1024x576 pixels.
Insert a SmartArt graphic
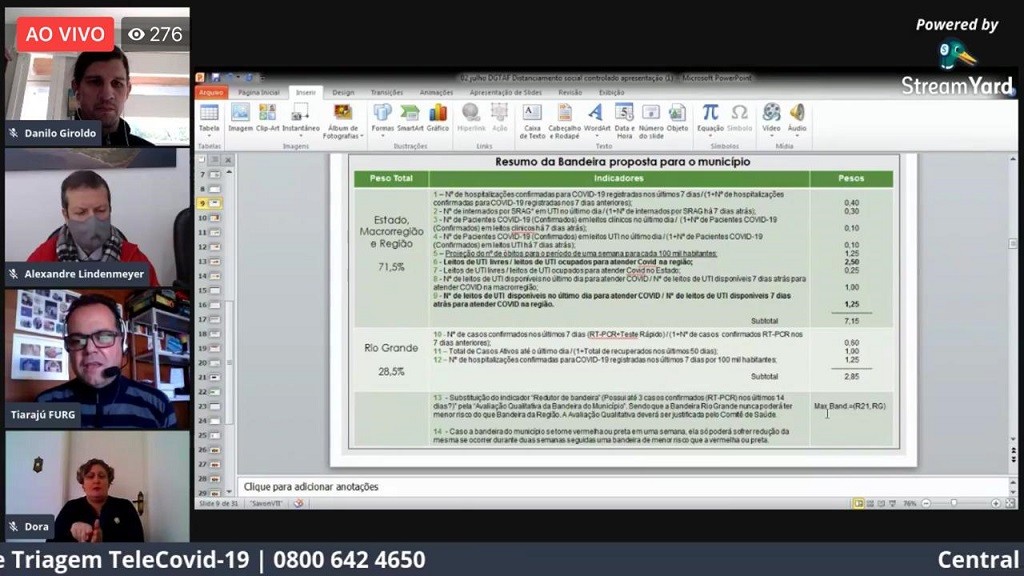coord(410,117)
